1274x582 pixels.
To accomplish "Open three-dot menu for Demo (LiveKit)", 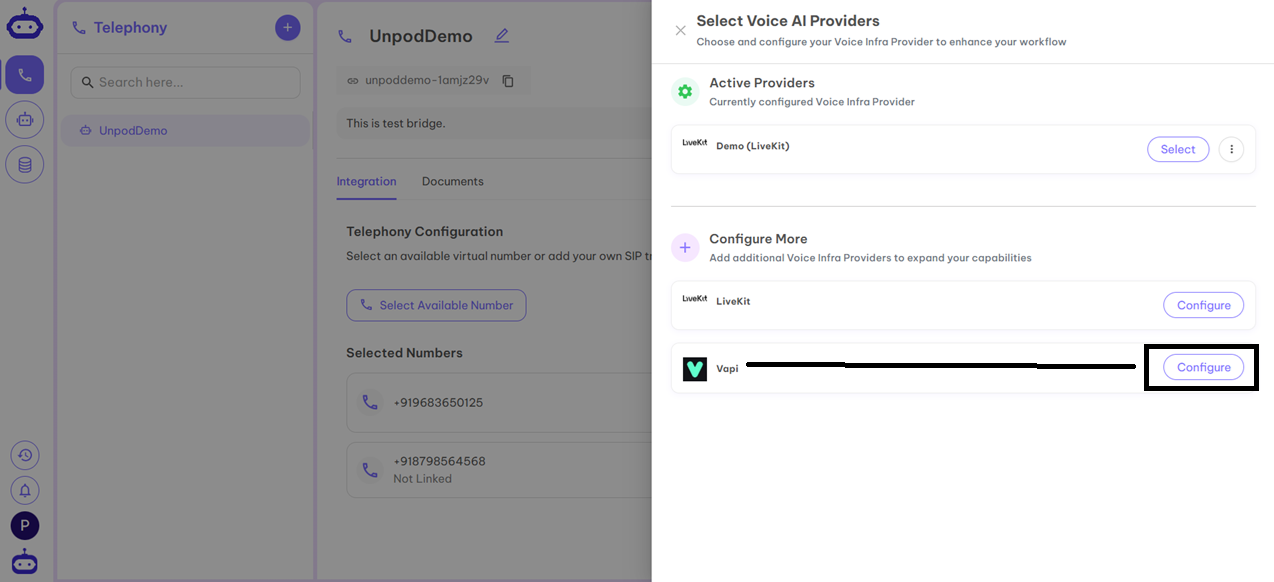I will pos(1231,149).
